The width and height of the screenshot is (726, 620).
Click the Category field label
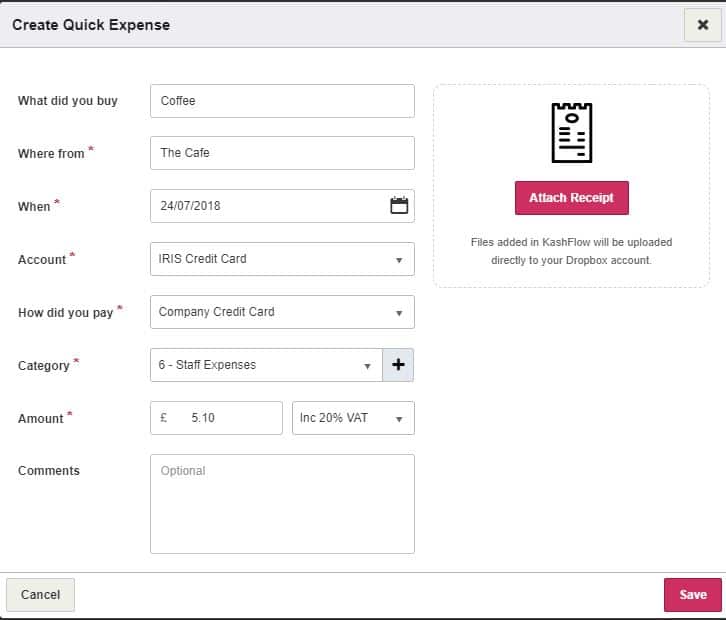coord(44,366)
